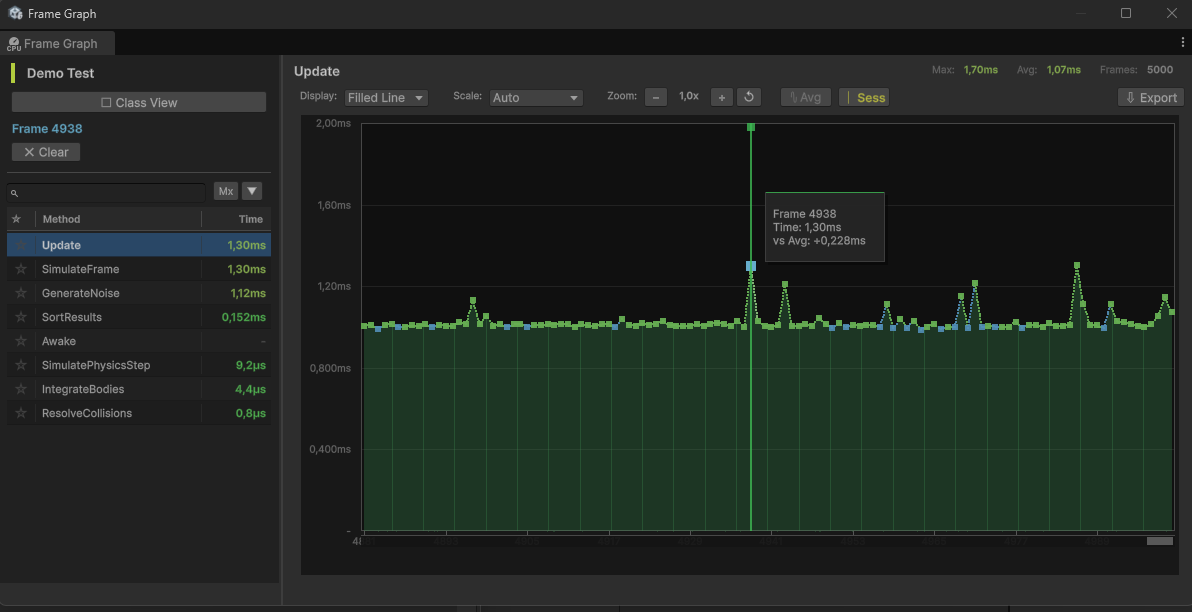Open the tab's three-dot options menu
Screen dimensions: 1192x612
click(1181, 43)
